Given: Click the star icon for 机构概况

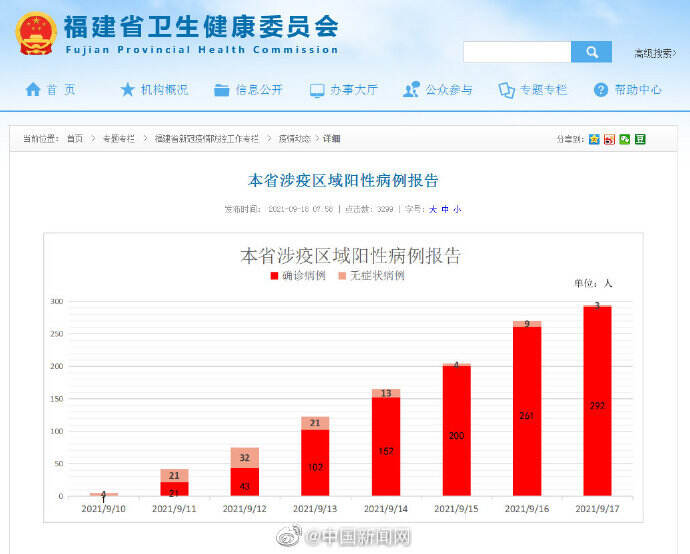Looking at the screenshot, I should [127, 89].
